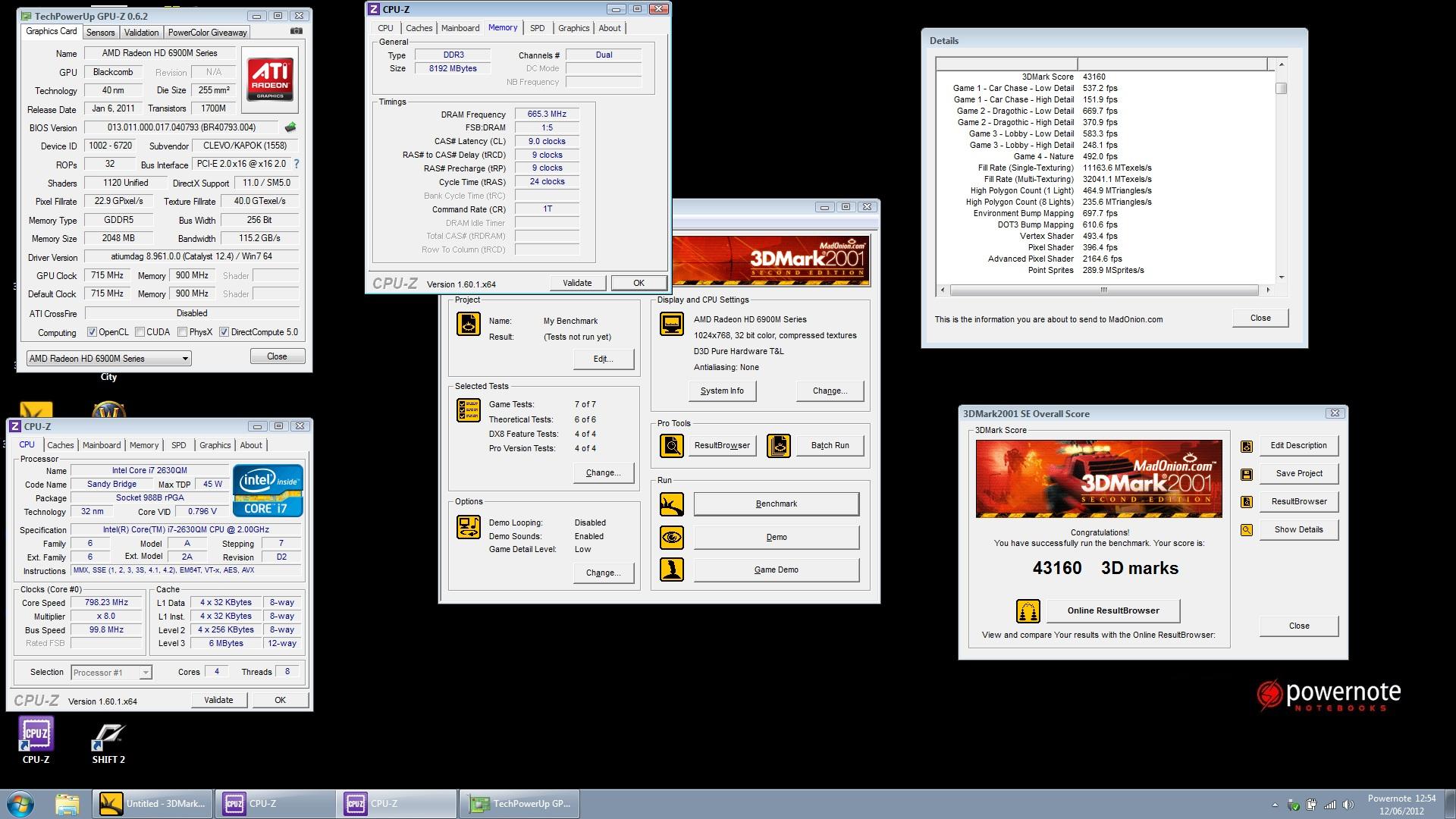1456x819 pixels.
Task: Toggle the DirectCompute 5.0 checkbox
Action: pyautogui.click(x=224, y=331)
